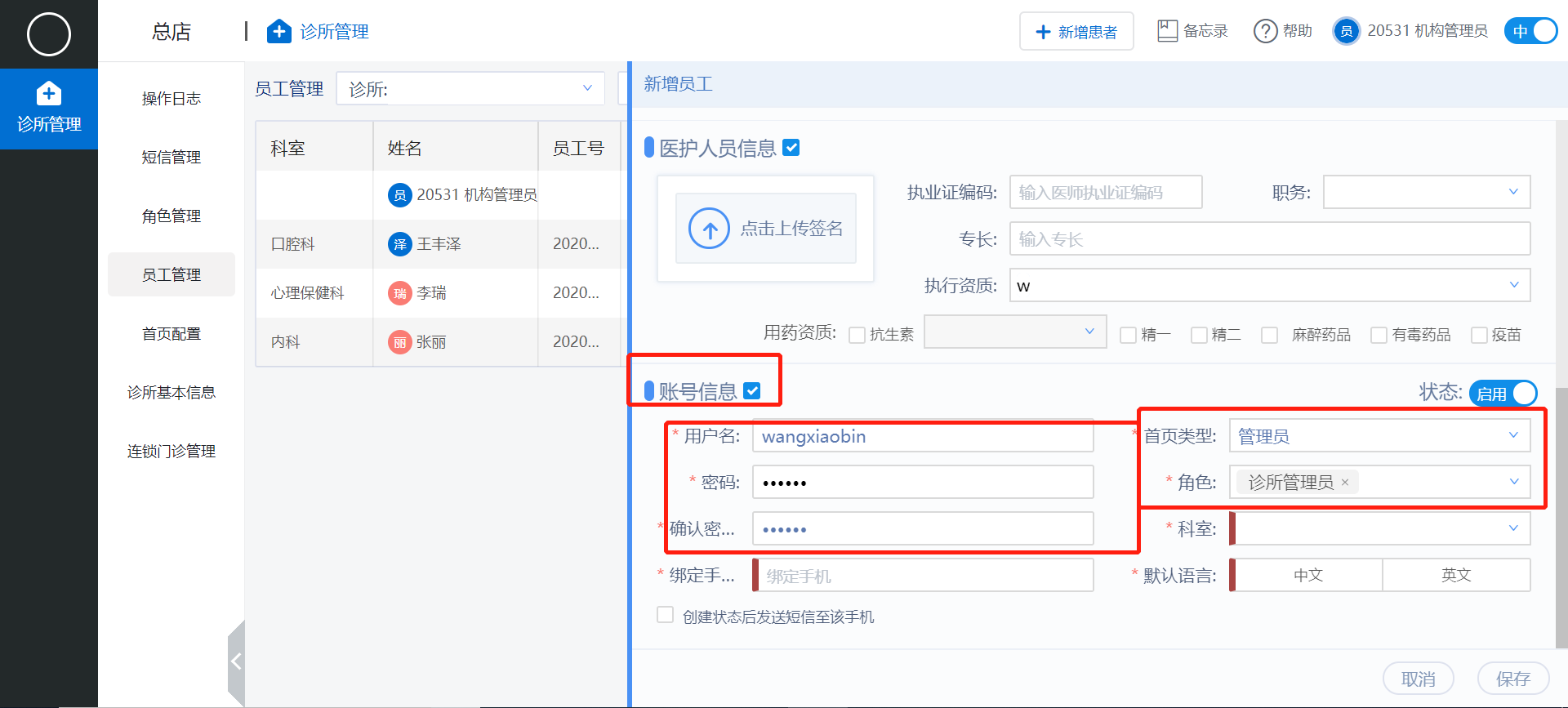Open 连锁门诊管理 menu item
This screenshot has width=1568, height=708.
coord(171,452)
